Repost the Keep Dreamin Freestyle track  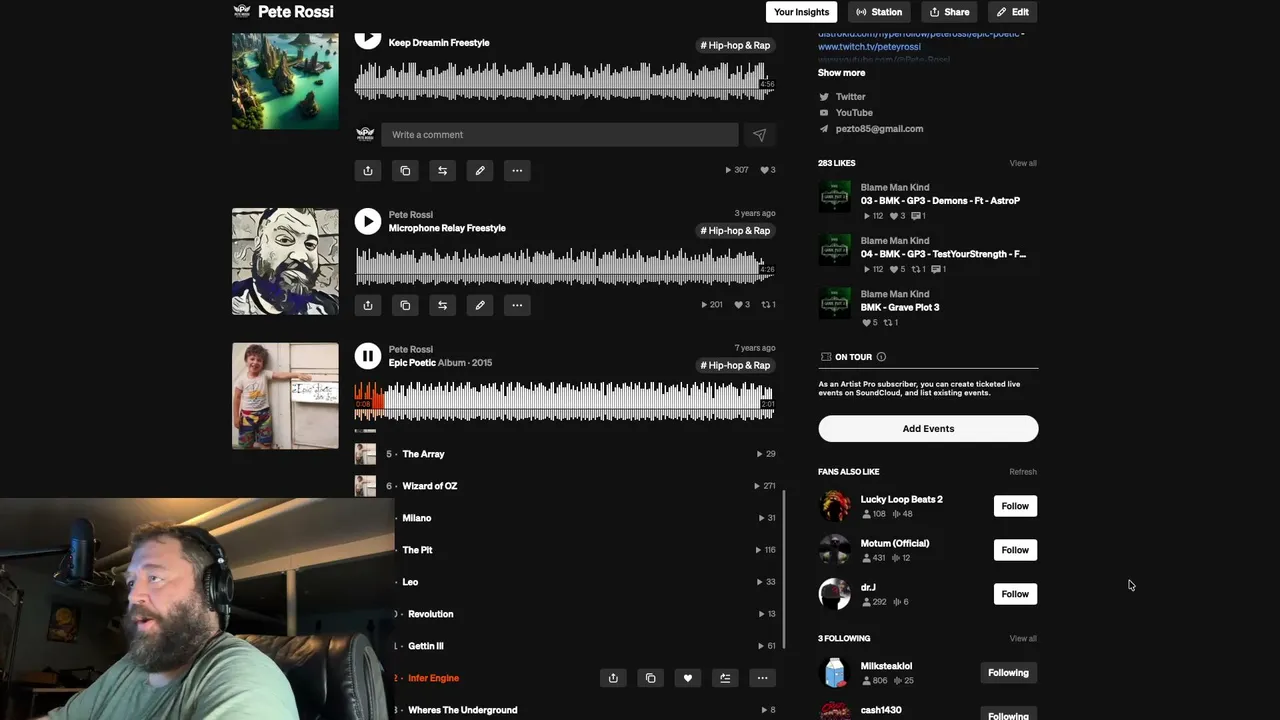pyautogui.click(x=442, y=171)
